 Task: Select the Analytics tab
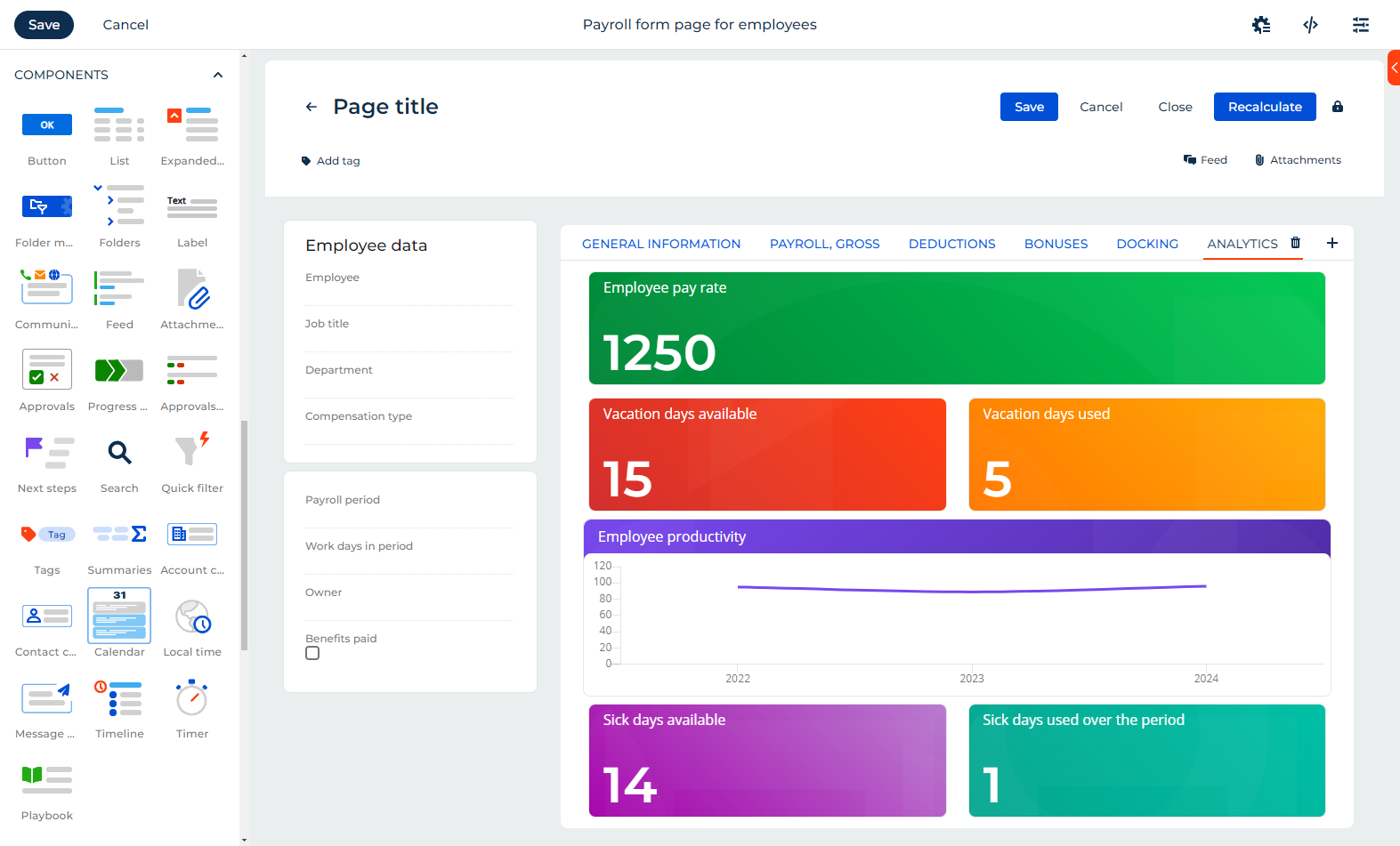[x=1242, y=244]
